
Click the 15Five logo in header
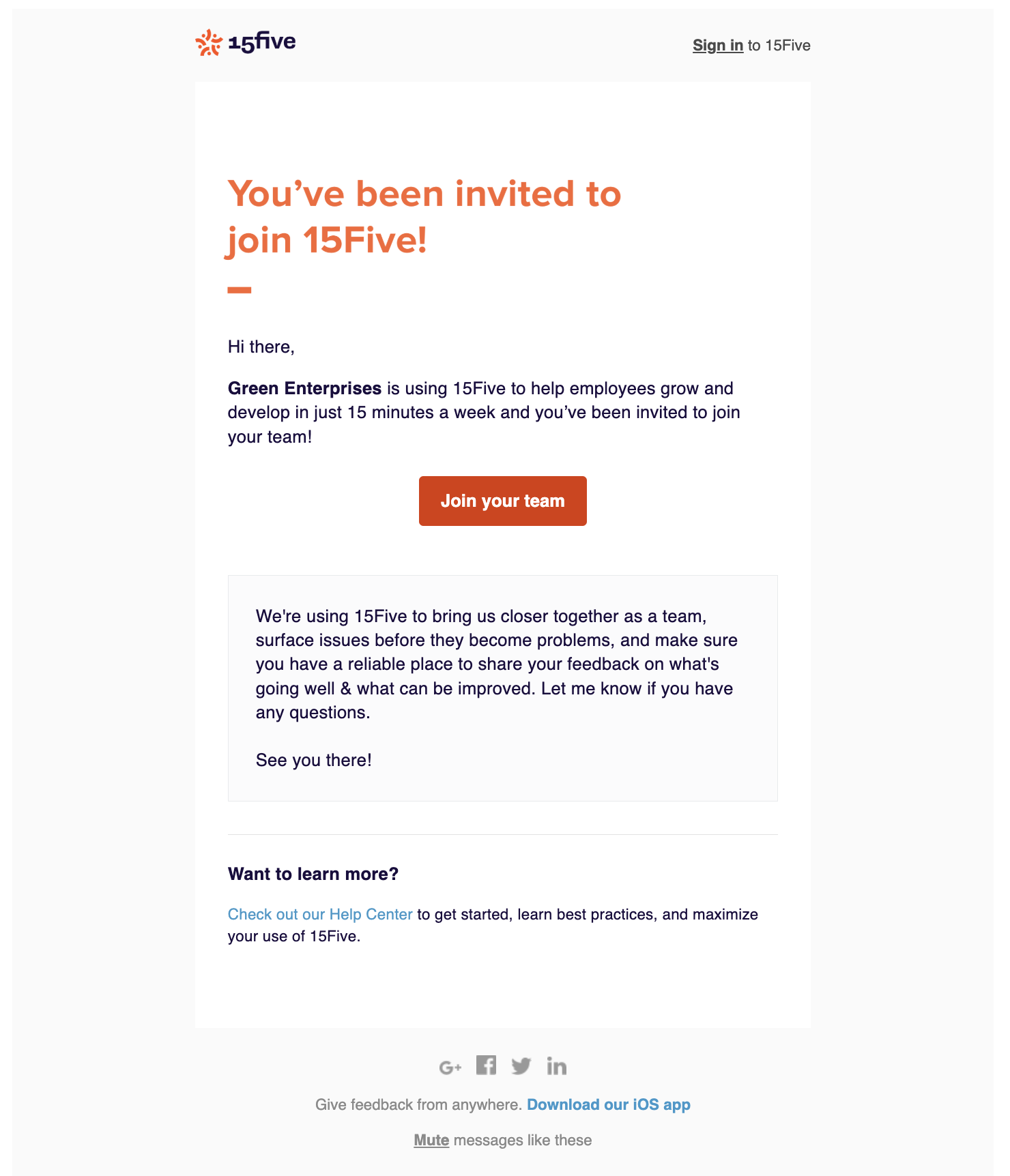(x=246, y=43)
